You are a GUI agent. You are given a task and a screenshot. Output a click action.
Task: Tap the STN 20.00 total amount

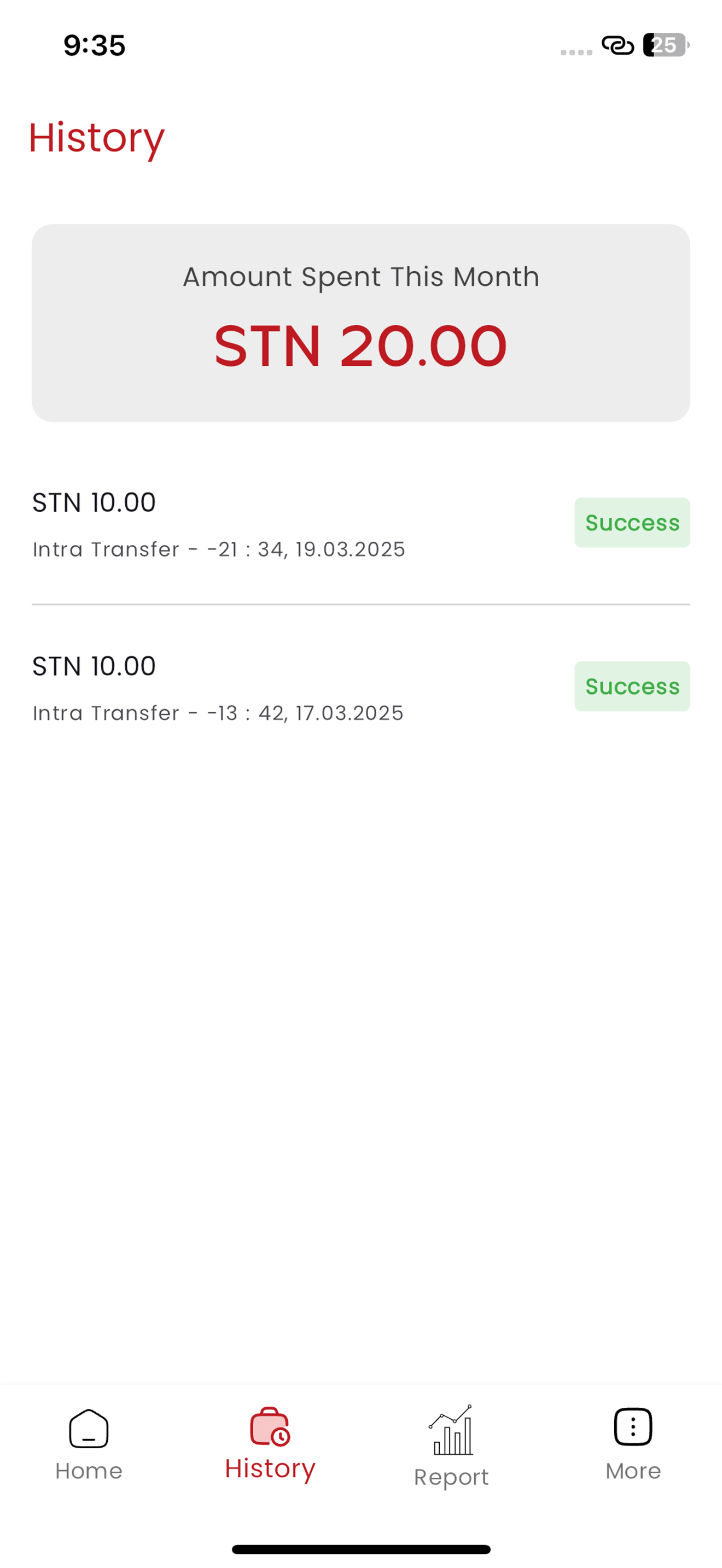tap(360, 346)
